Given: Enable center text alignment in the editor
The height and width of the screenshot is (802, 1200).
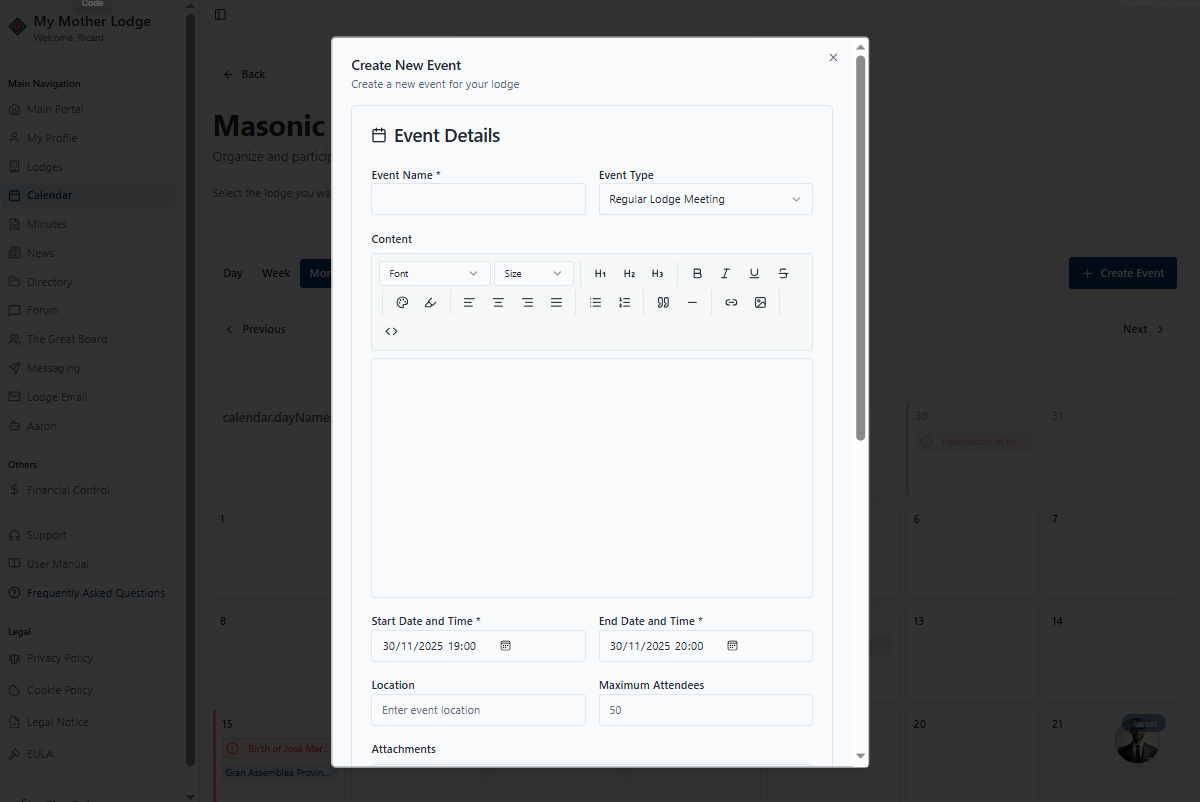Looking at the screenshot, I should pos(498,302).
